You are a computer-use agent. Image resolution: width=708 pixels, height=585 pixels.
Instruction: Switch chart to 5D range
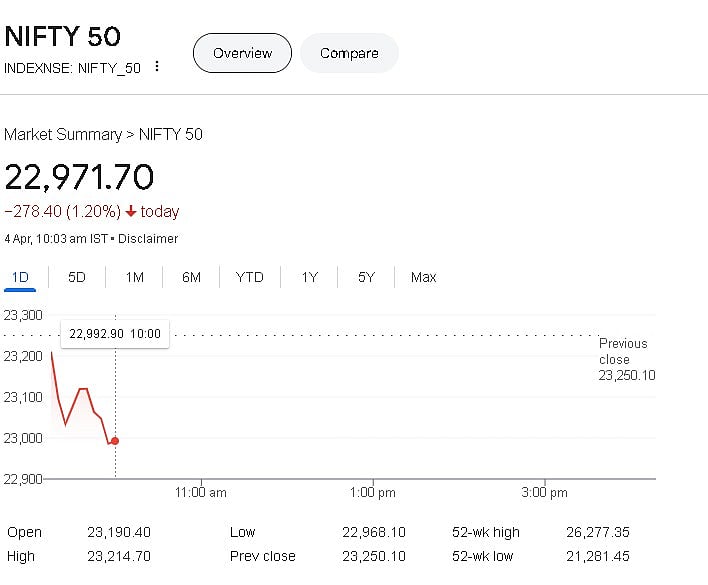point(77,277)
